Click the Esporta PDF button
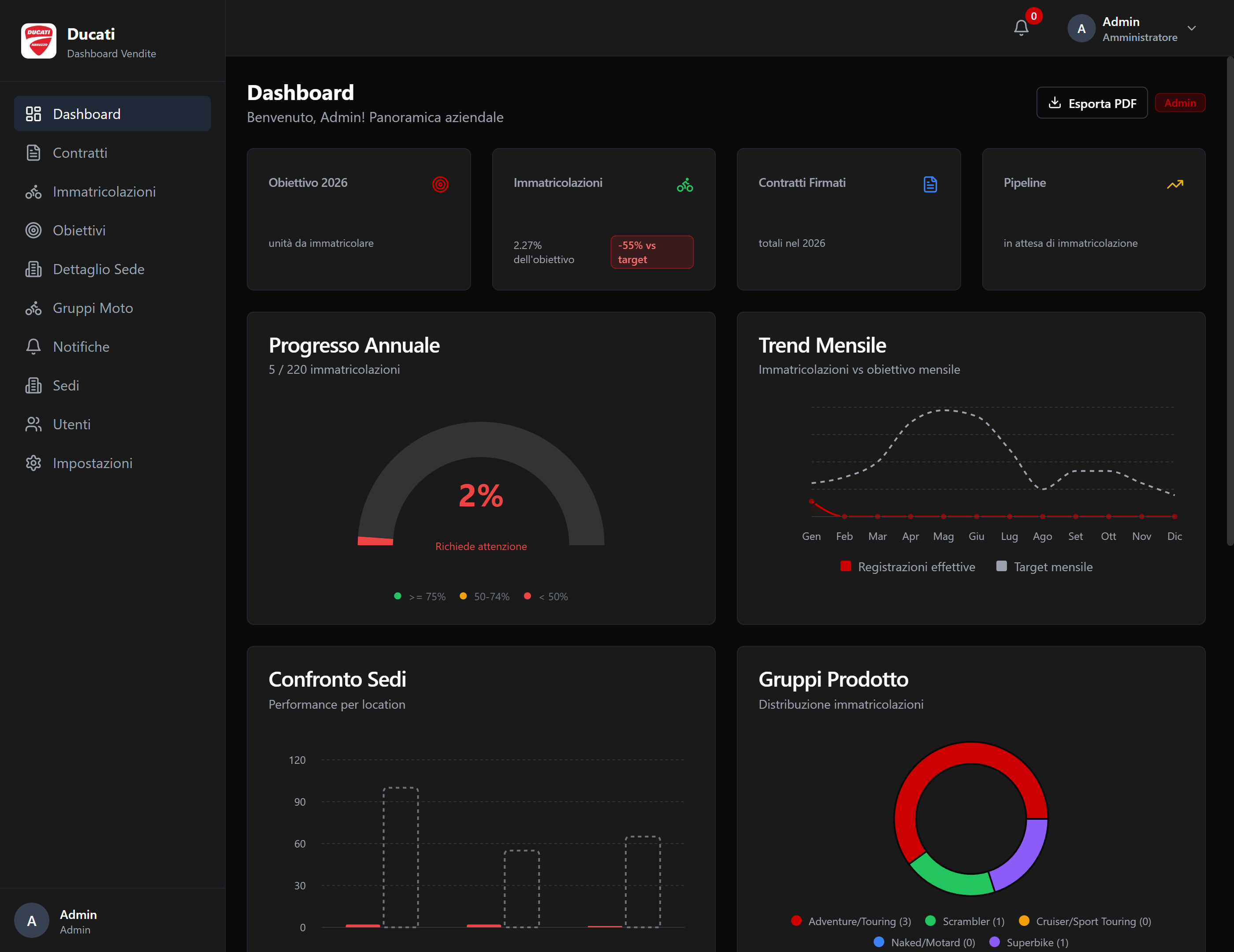This screenshot has height=952, width=1234. tap(1092, 103)
